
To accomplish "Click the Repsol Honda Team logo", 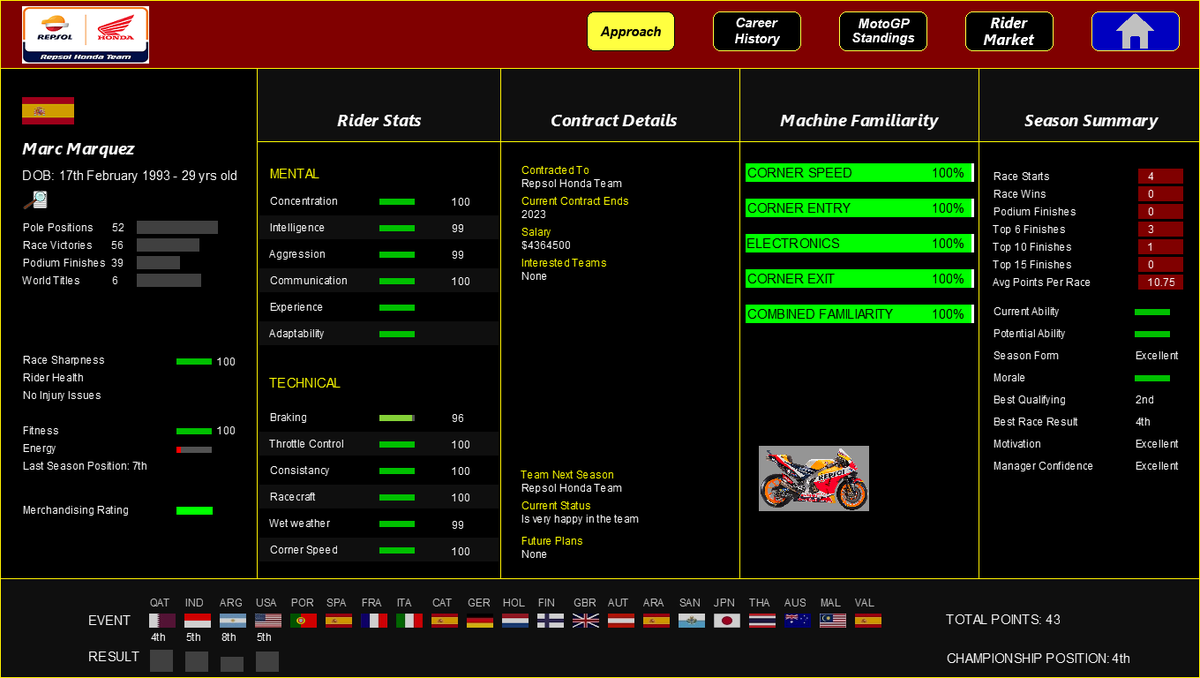I will point(86,34).
